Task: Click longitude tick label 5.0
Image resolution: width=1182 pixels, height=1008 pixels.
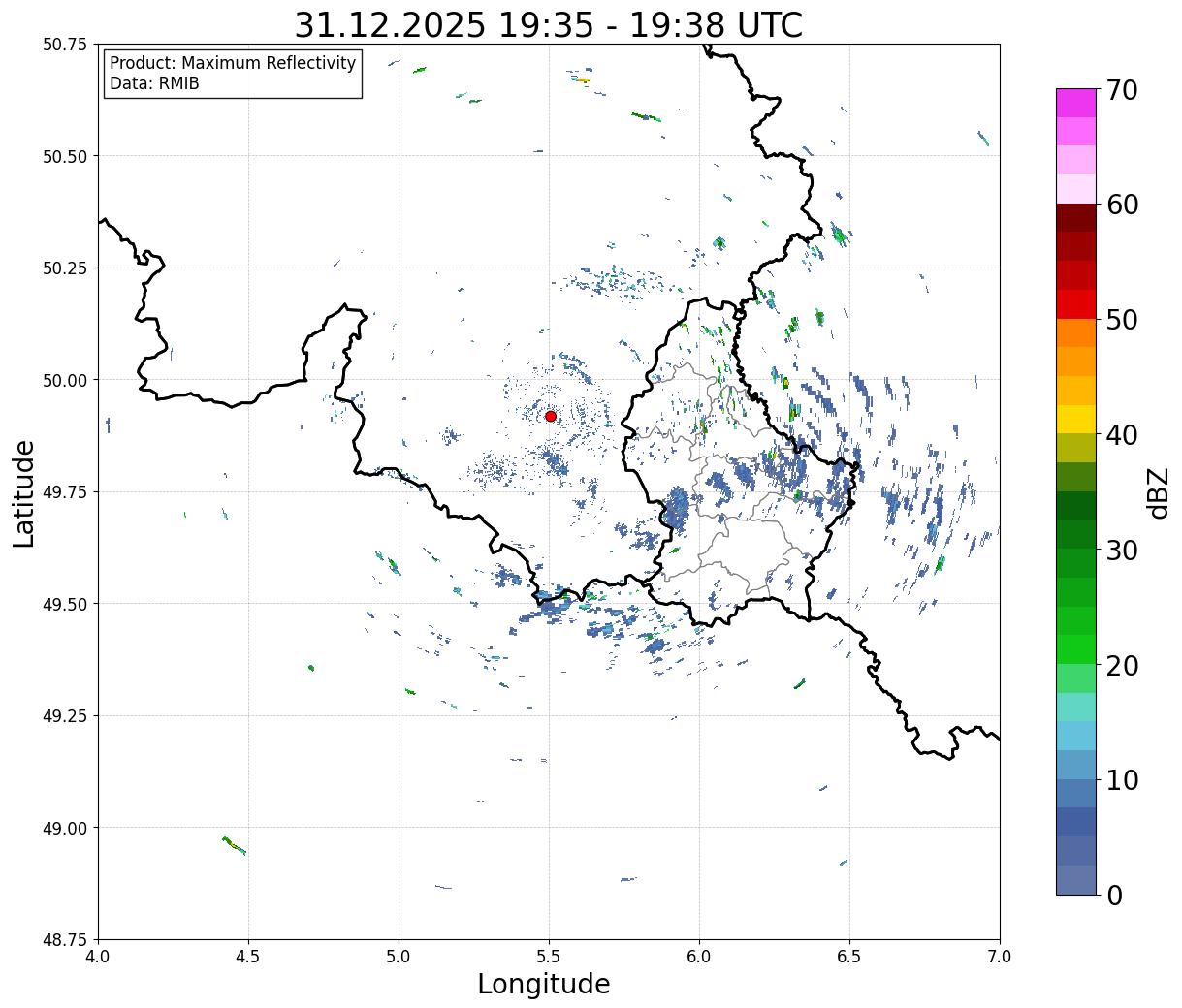Action: tap(399, 957)
